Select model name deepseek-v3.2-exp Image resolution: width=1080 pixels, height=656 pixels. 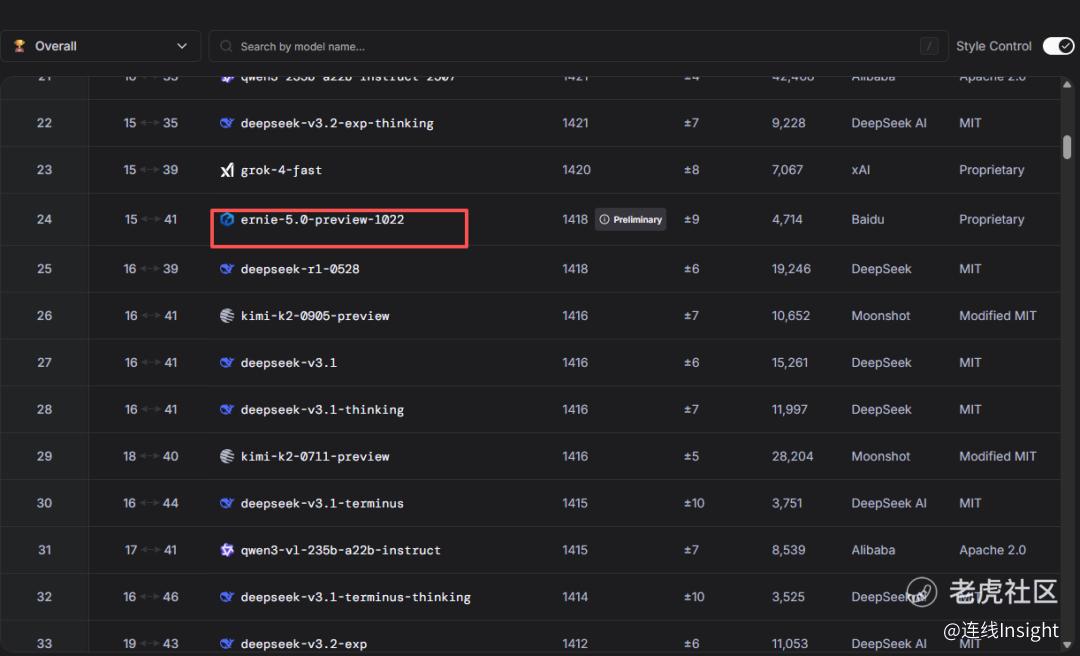pos(304,644)
